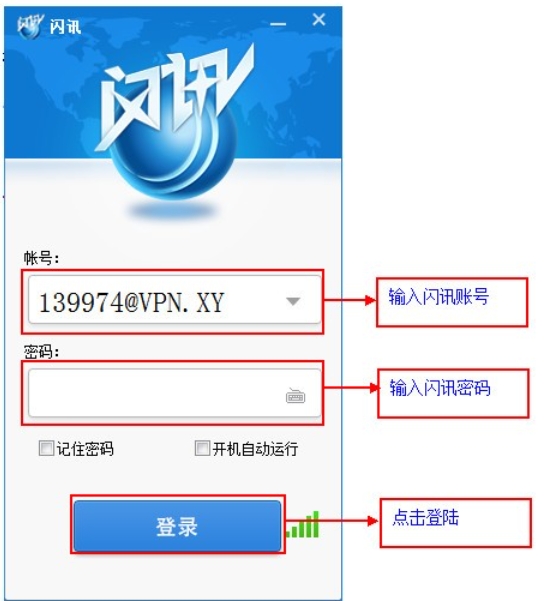Click the 139974@VPN.XY account text

pyautogui.click(x=131, y=303)
